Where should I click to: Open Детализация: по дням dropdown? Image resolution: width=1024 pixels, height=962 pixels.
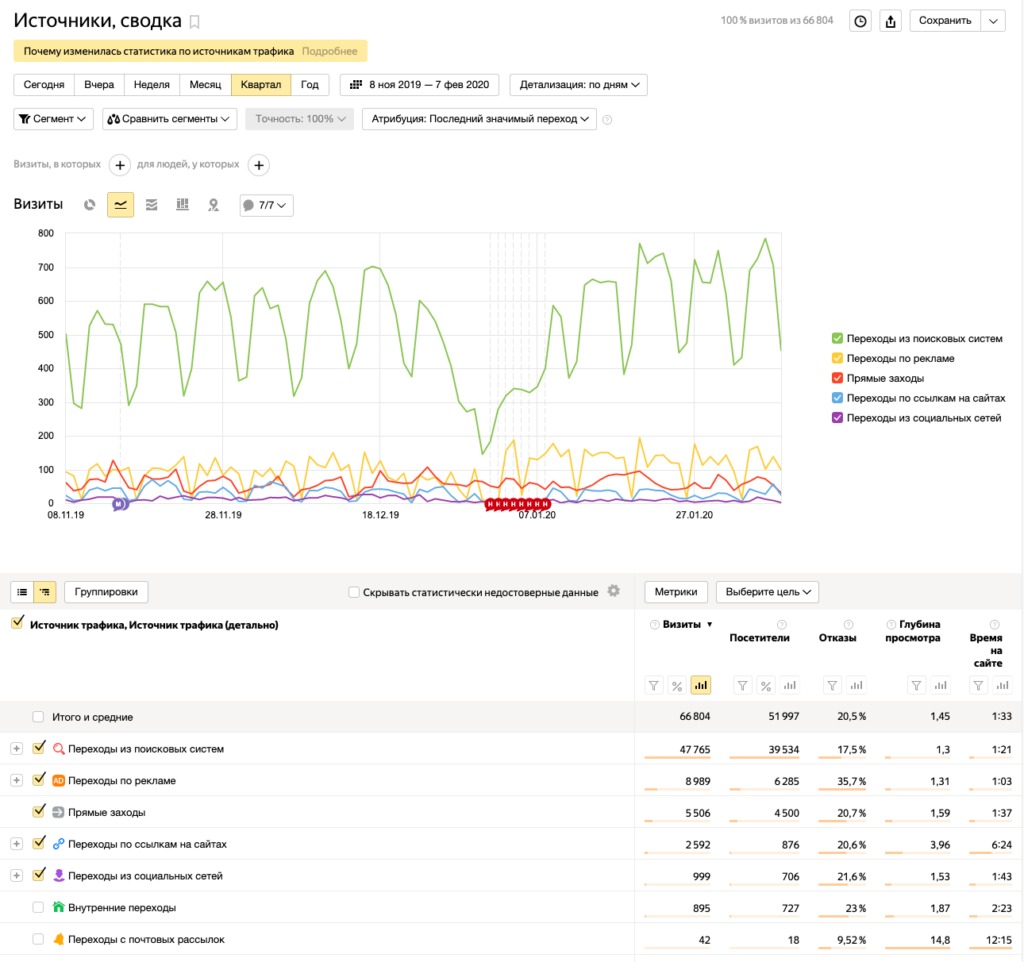pyautogui.click(x=579, y=85)
